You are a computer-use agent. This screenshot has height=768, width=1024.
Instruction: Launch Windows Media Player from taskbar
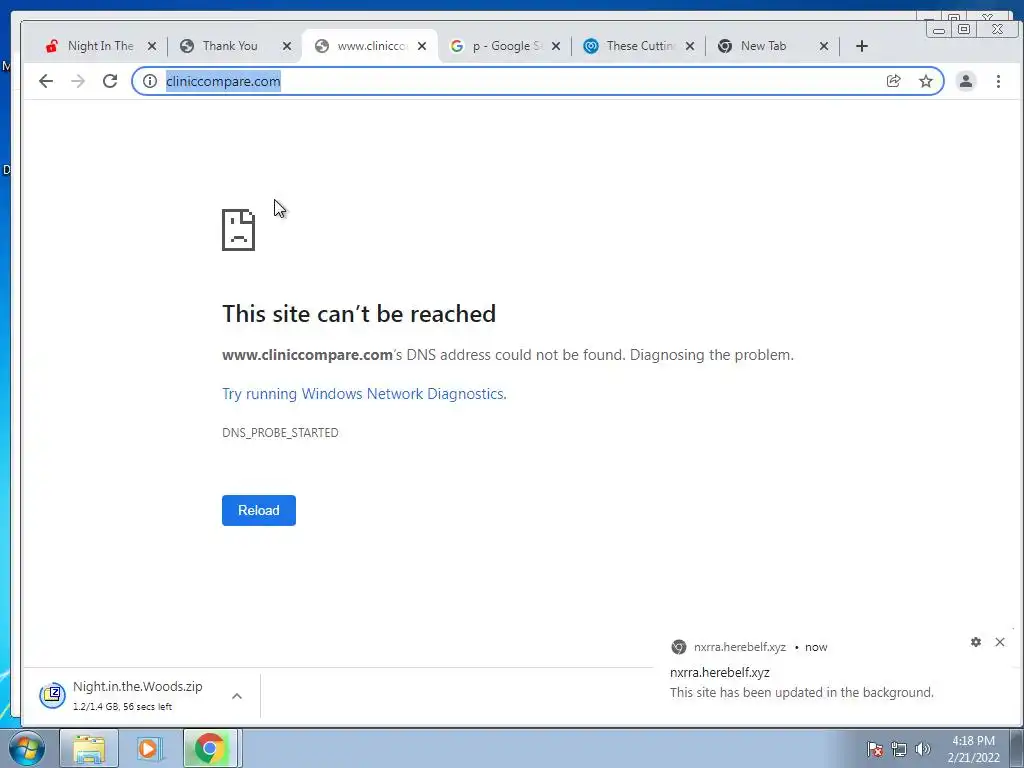point(150,748)
